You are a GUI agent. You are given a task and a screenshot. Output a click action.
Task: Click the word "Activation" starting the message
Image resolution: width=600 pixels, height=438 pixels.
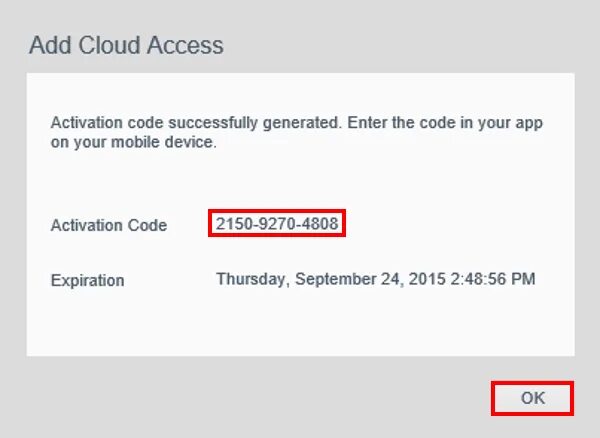click(x=83, y=123)
